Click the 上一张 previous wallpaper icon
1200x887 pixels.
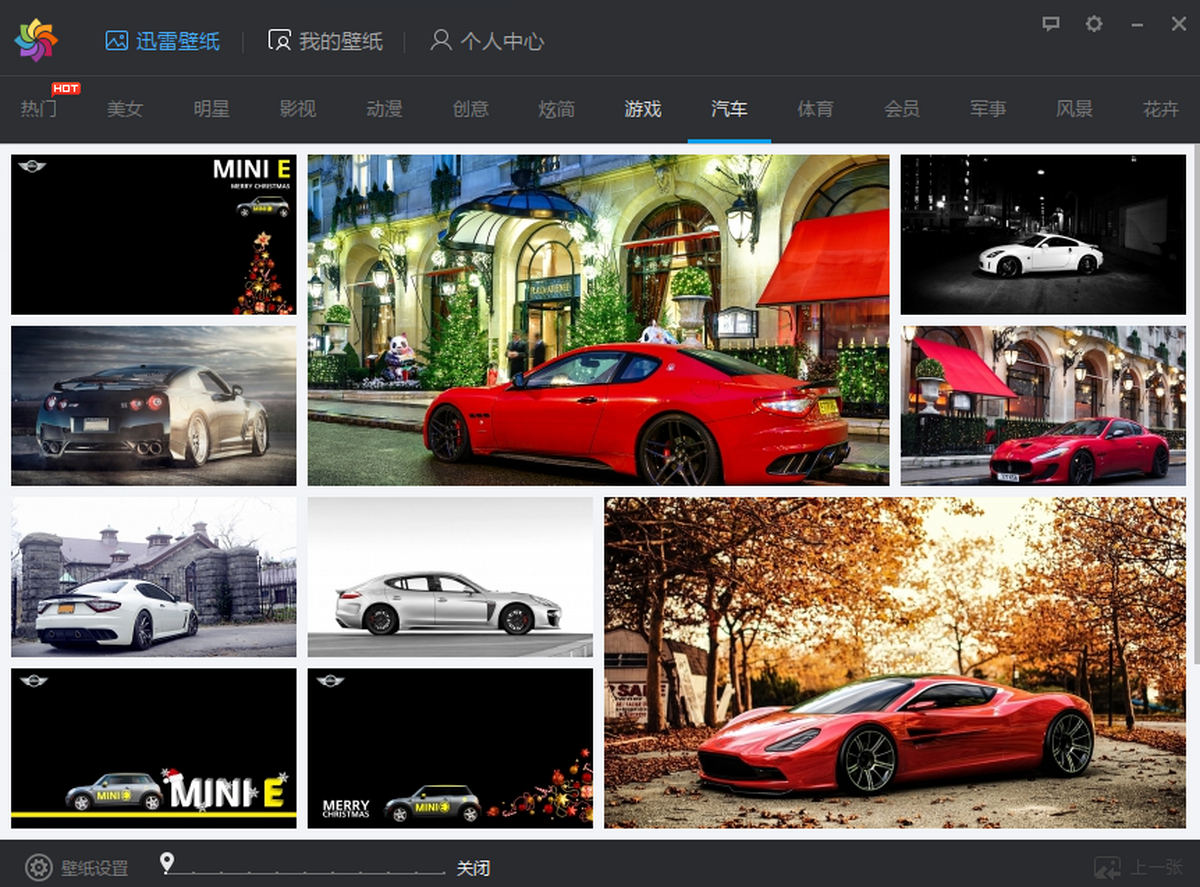(x=1107, y=867)
